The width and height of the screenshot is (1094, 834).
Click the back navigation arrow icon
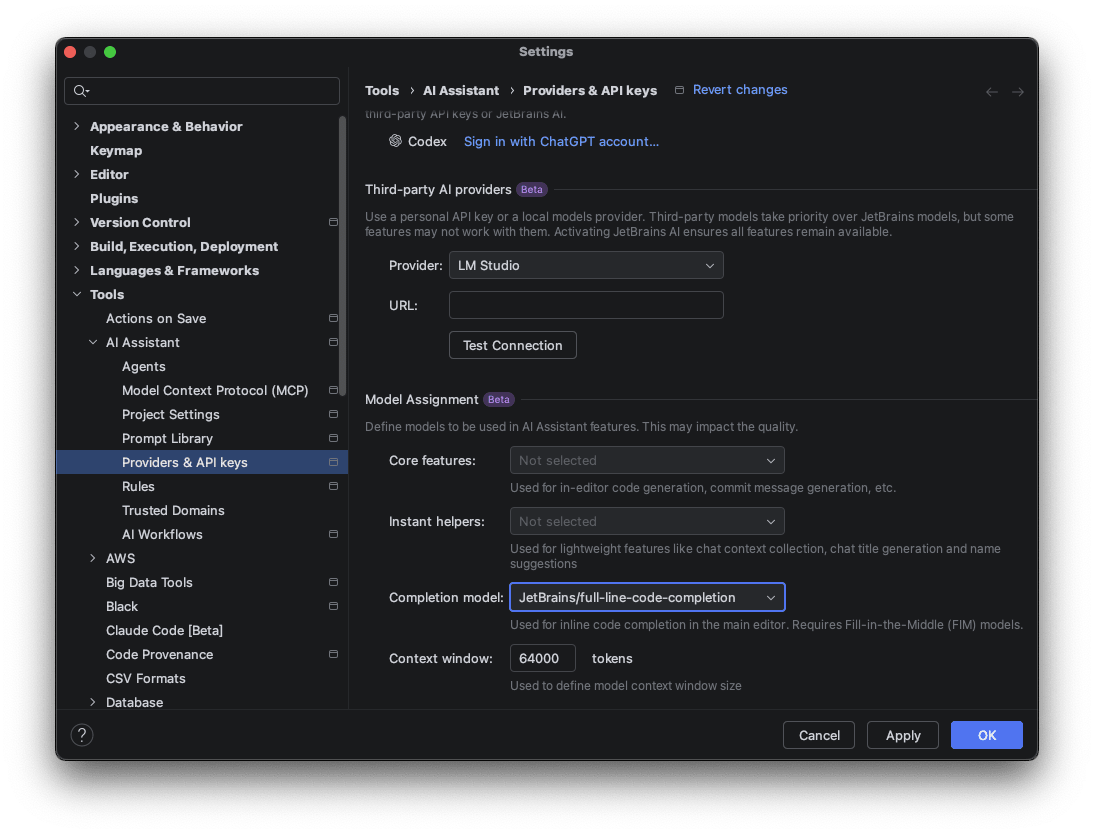click(991, 92)
